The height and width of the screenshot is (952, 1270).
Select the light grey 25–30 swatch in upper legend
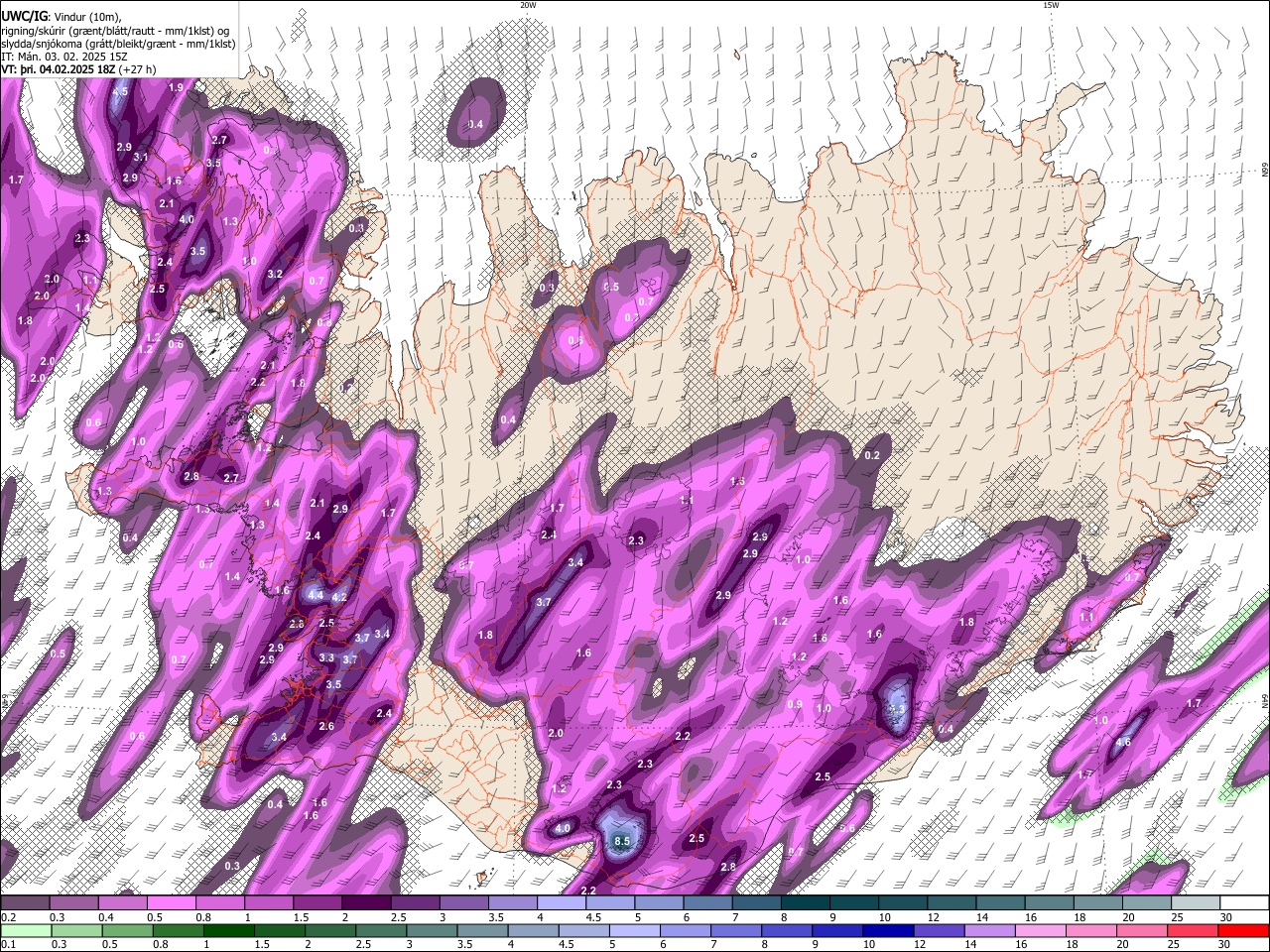(1196, 903)
